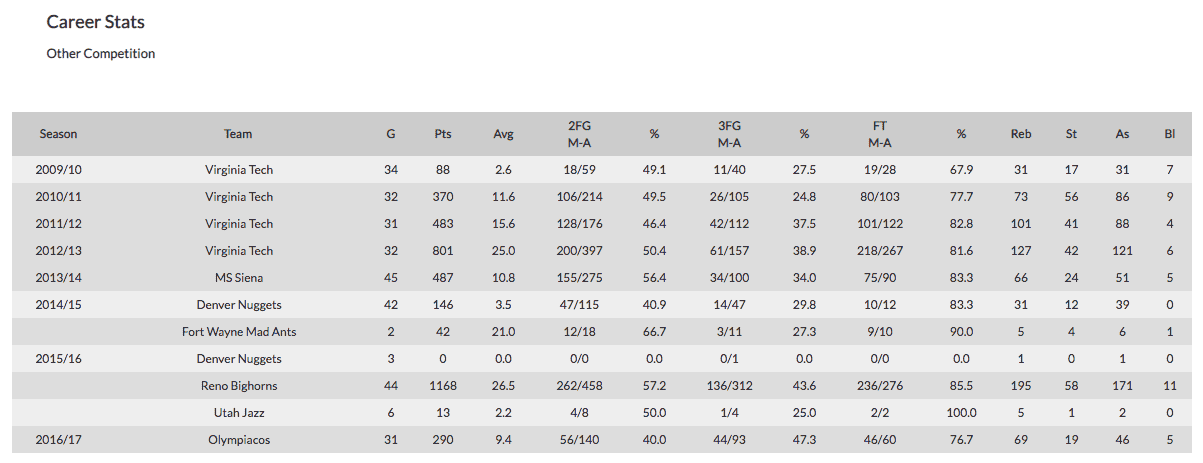Screen dimensions: 1203x463
Task: Open the Other Competition section label
Action: 101,54
